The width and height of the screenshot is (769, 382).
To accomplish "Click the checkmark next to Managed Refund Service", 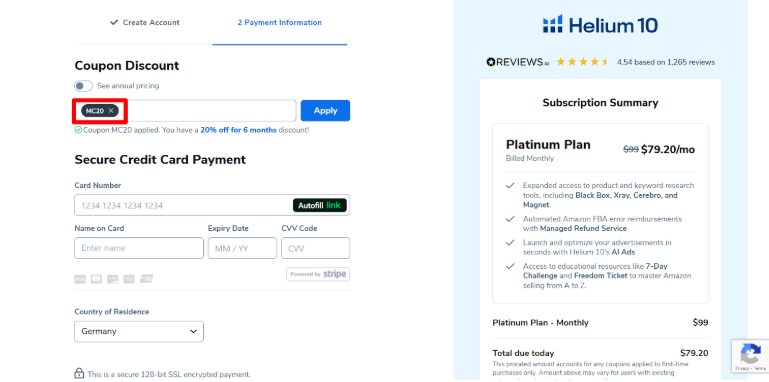I will coord(510,219).
